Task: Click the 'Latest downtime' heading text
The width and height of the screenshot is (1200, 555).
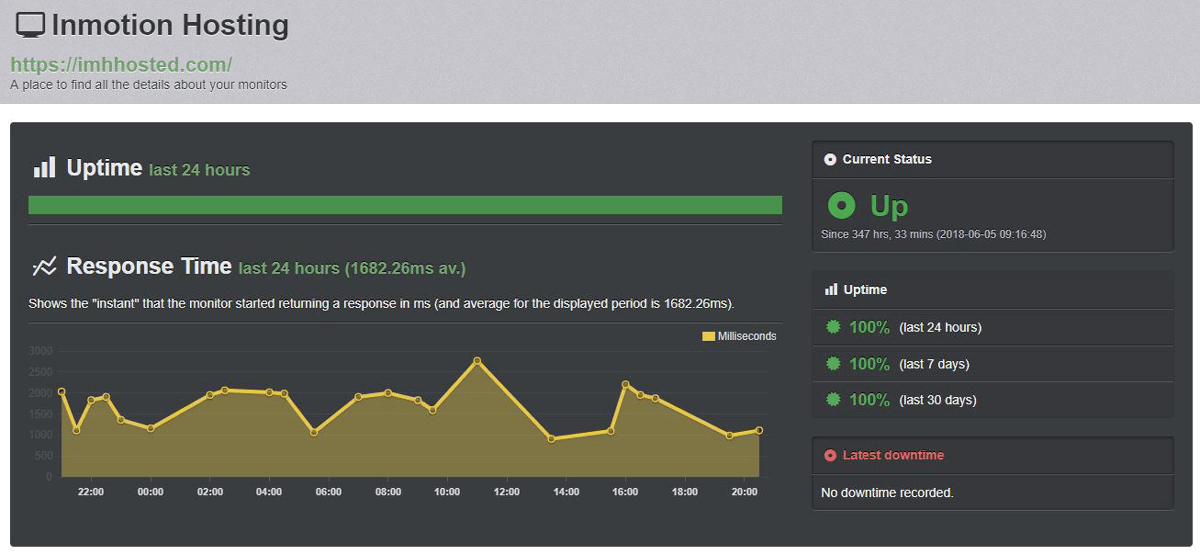Action: point(893,455)
